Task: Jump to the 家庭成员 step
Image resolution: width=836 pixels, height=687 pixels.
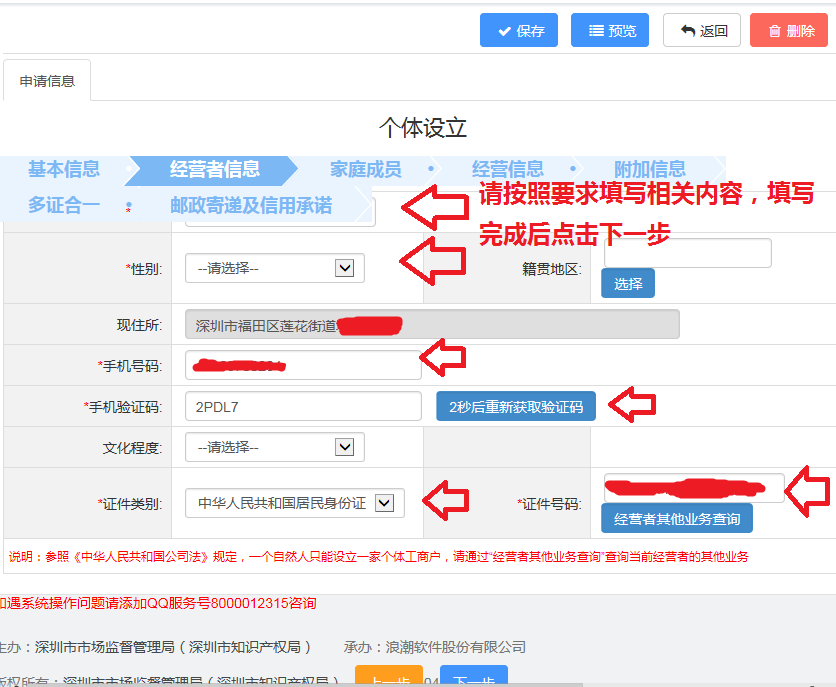Action: 365,169
